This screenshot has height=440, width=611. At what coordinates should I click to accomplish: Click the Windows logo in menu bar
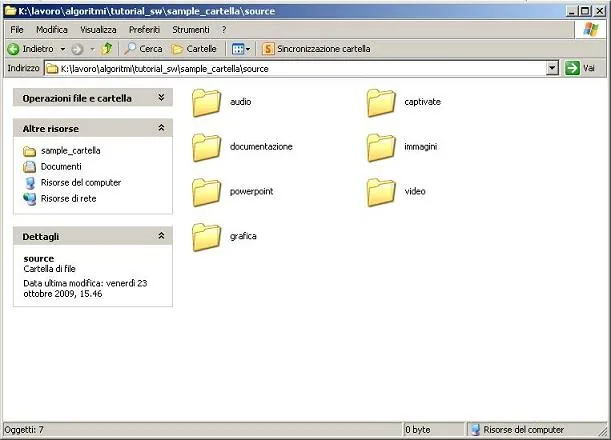590,29
